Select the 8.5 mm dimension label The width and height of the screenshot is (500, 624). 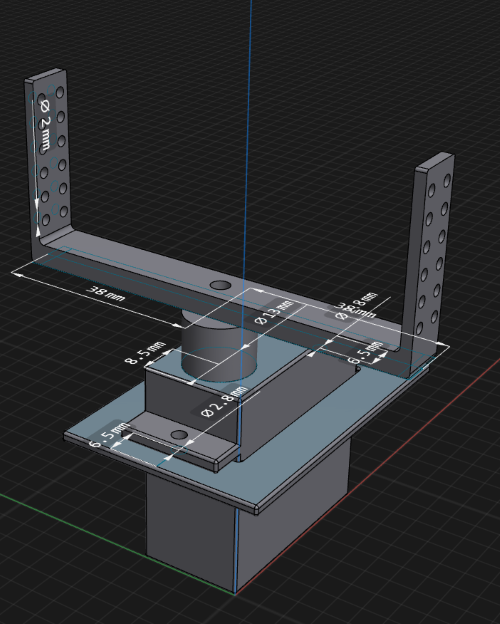[x=145, y=352]
